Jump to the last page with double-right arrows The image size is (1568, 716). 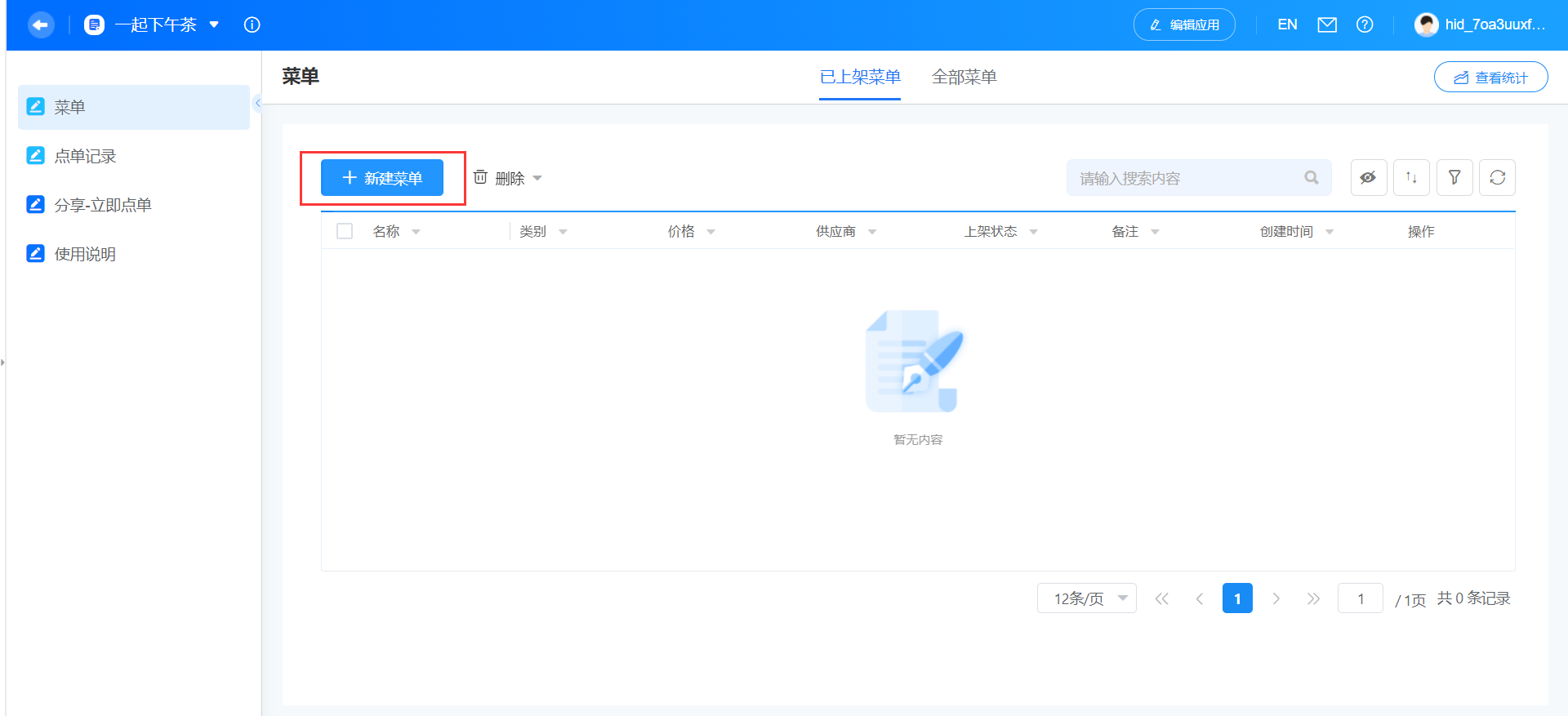(1313, 598)
